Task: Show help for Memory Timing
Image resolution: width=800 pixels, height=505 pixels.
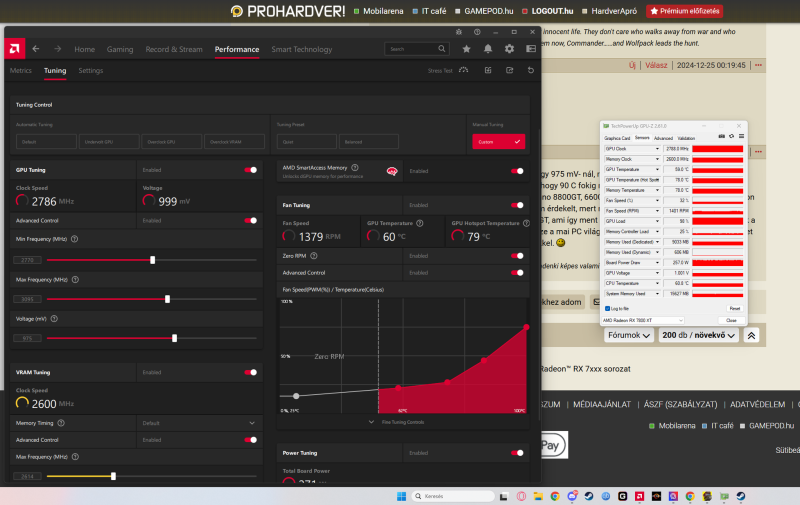Action: coord(61,423)
